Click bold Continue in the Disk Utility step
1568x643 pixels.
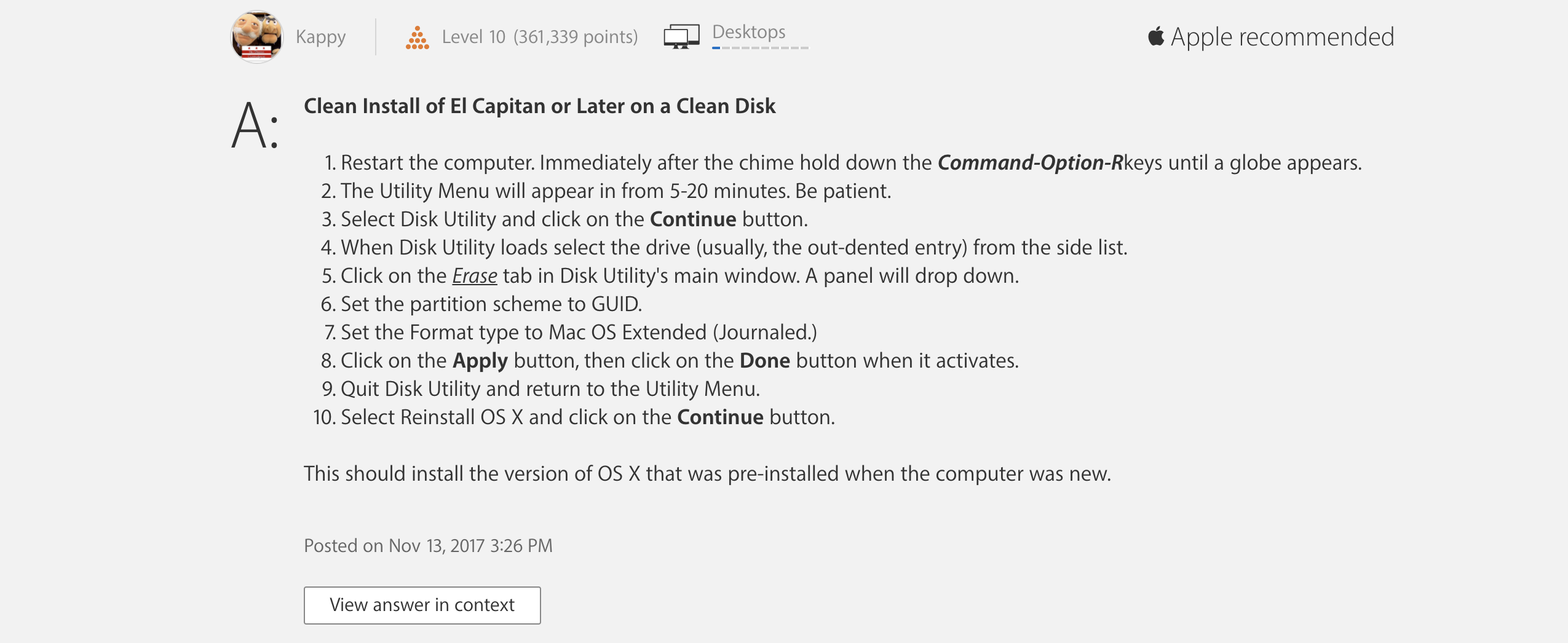click(x=693, y=219)
